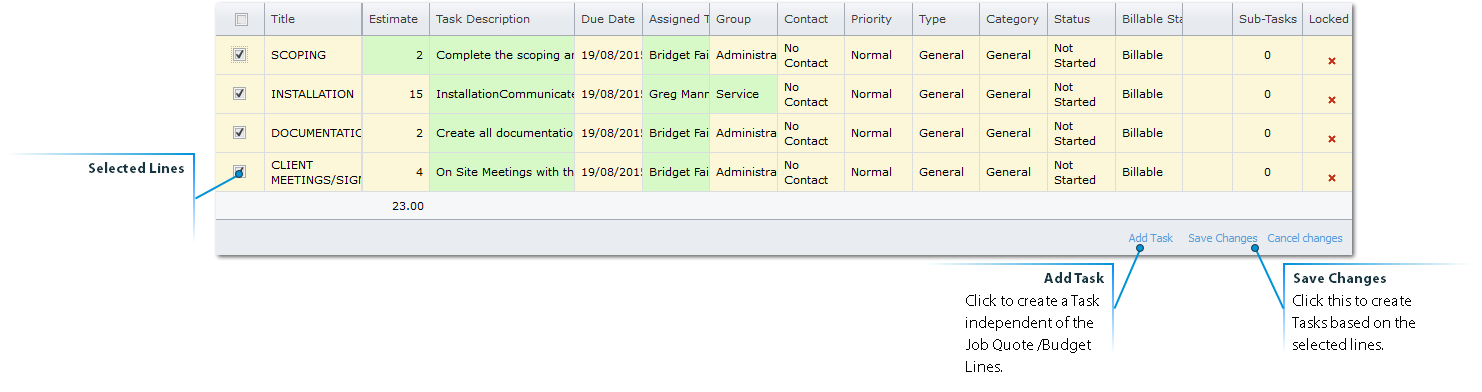This screenshot has height=392, width=1482.
Task: Click the red X Locked icon for SCOPING
Action: pos(1331,61)
